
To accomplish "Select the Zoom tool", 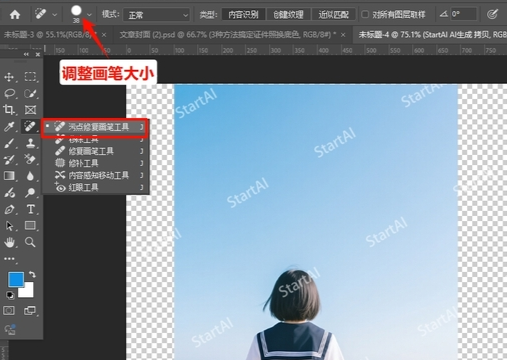I will 30,242.
